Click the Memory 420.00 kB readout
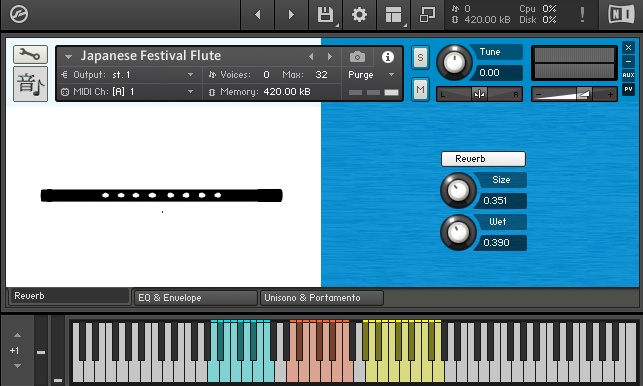The height and width of the screenshot is (386, 643). 287,92
